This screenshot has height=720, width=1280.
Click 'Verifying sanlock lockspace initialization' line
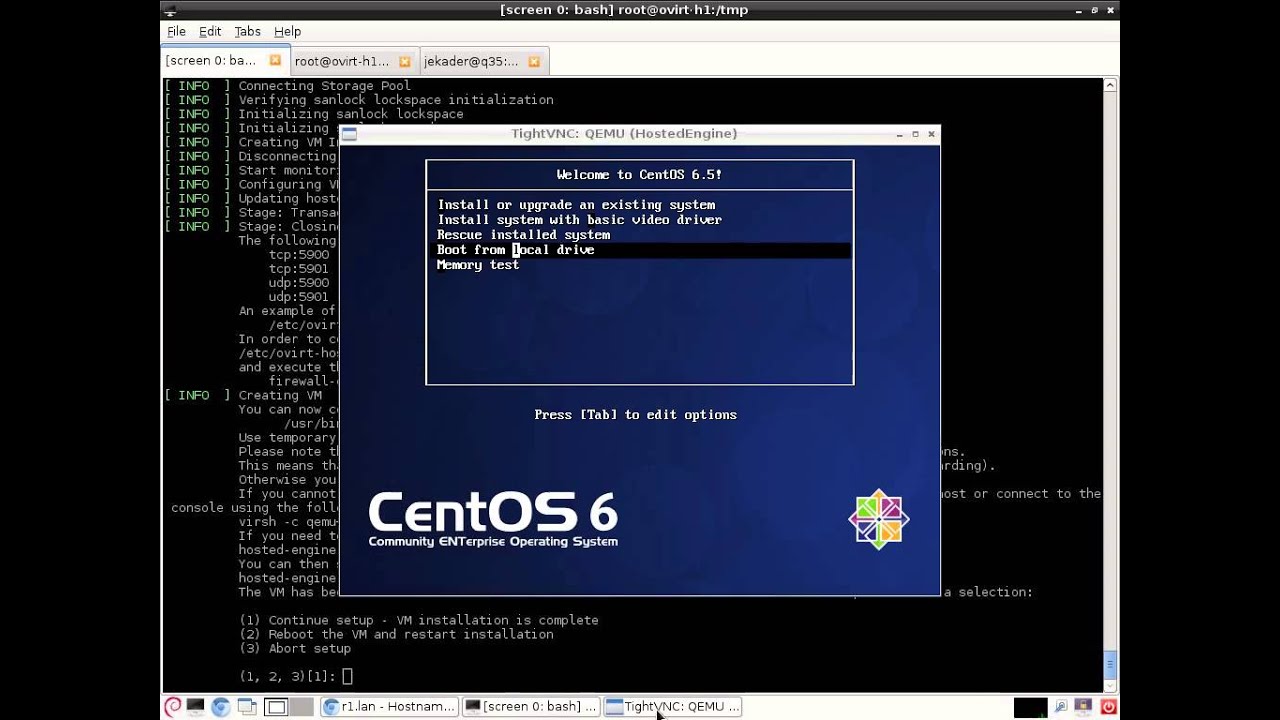pos(396,100)
